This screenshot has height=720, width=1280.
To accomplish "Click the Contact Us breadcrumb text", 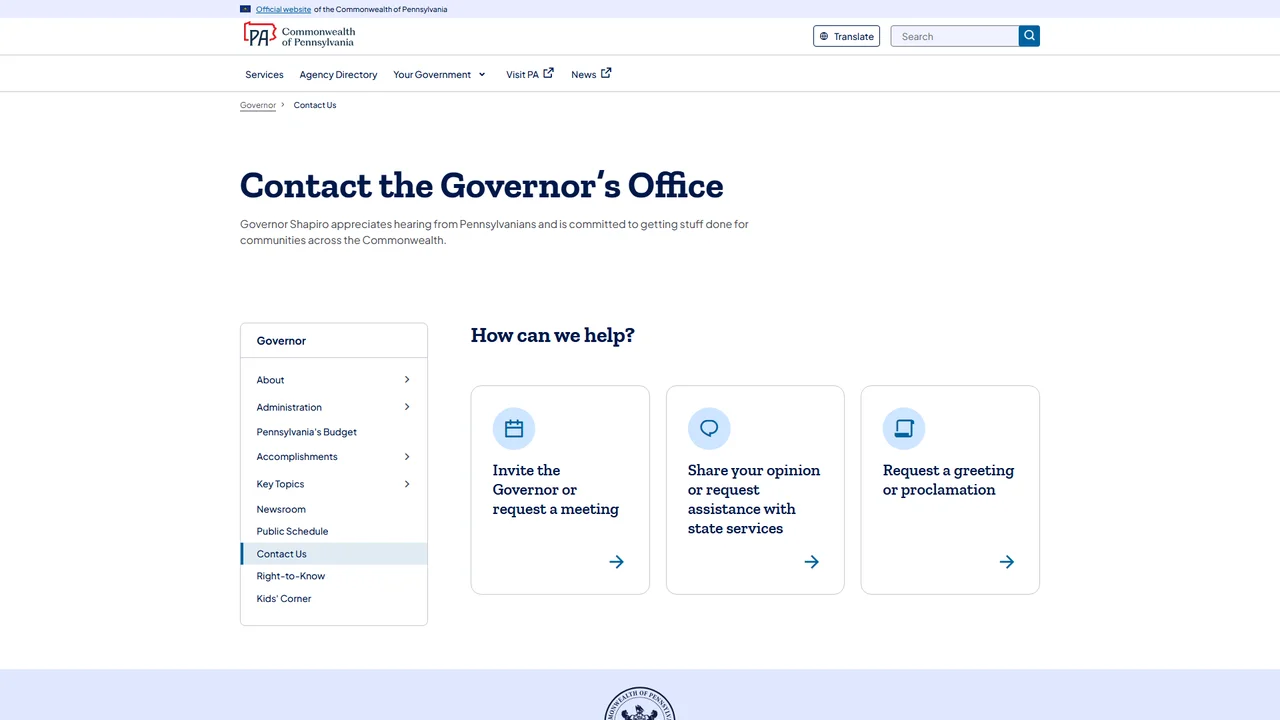I will tap(315, 105).
